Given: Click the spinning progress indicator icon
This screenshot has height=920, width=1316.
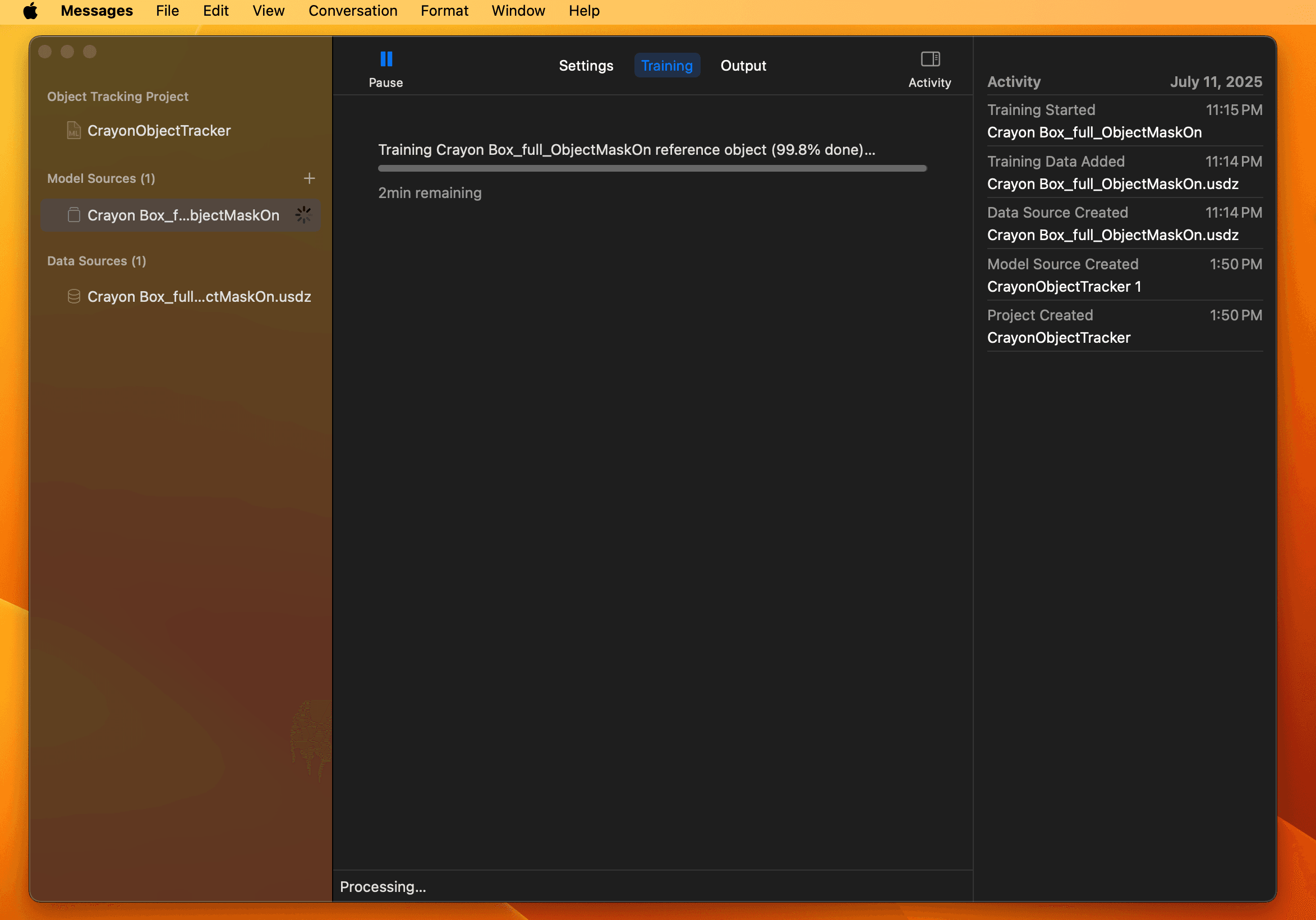Looking at the screenshot, I should coord(303,215).
